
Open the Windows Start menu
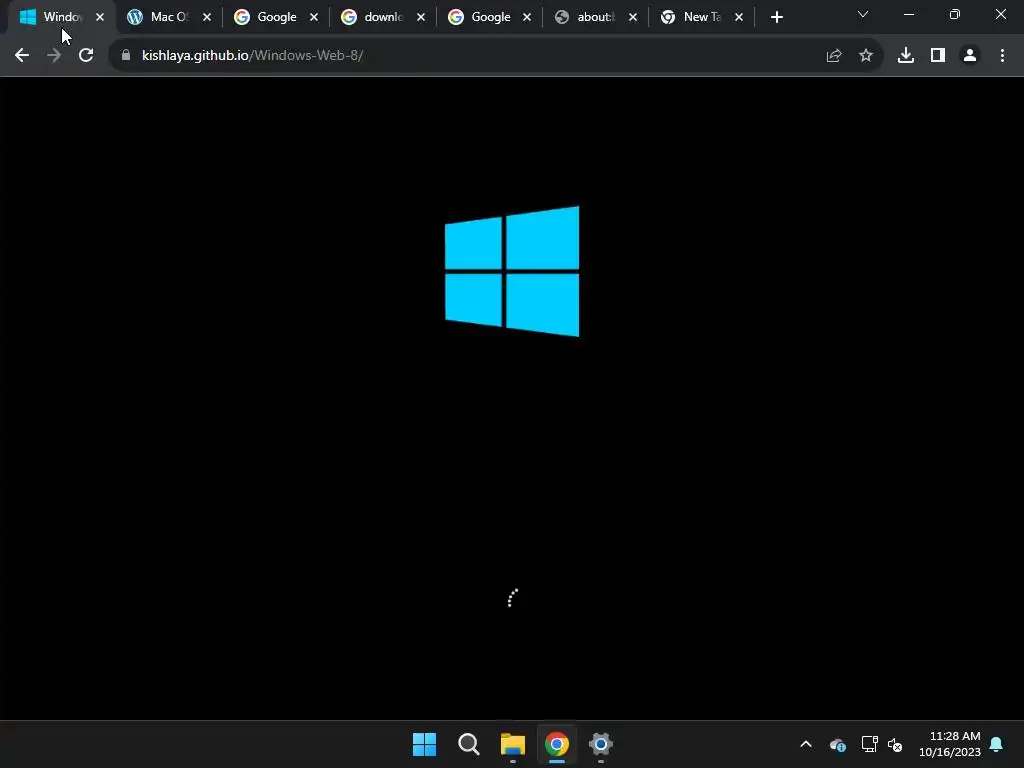424,744
